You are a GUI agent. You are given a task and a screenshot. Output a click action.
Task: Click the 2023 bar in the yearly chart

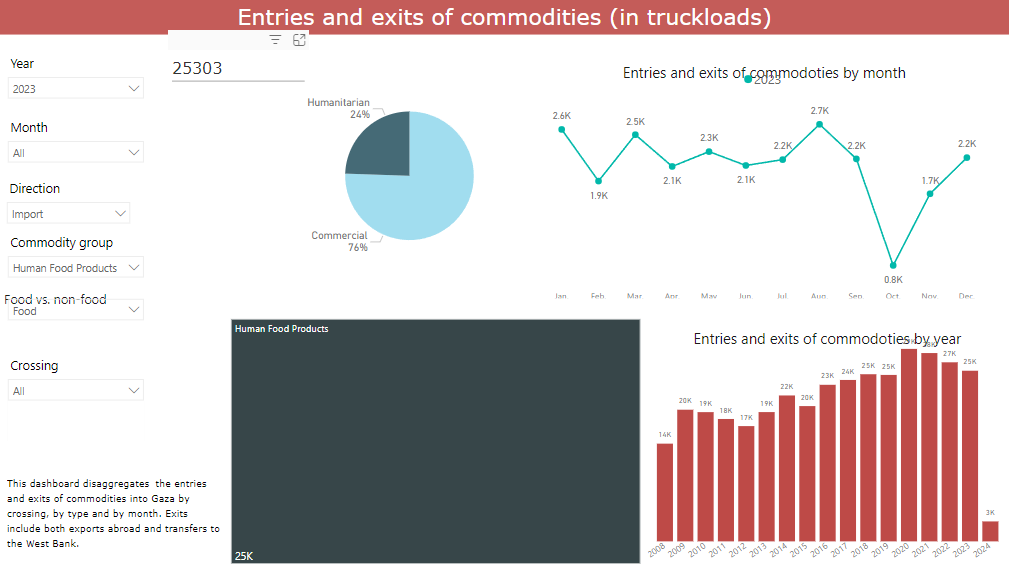point(970,456)
